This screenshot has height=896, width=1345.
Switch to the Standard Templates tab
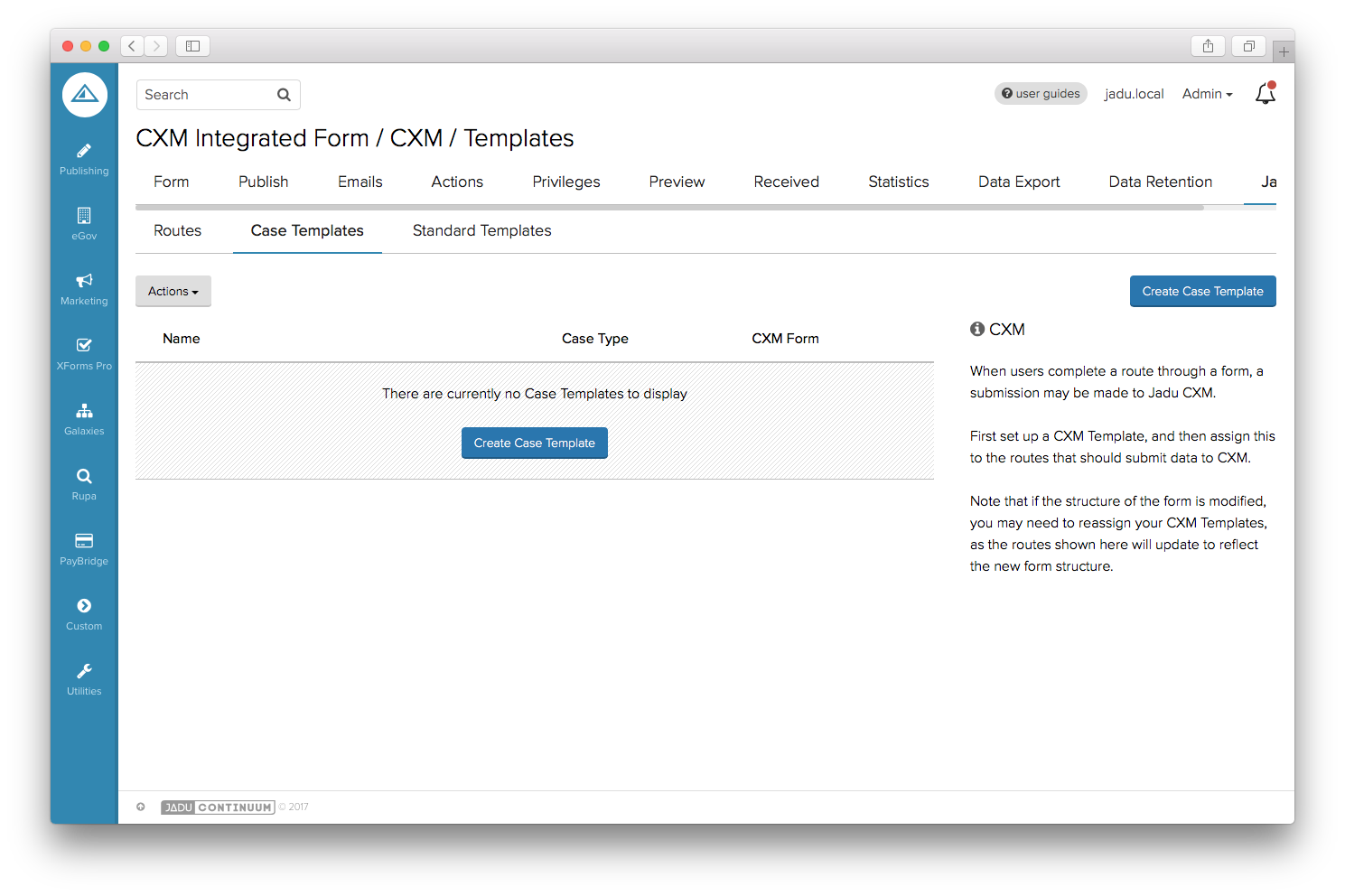coord(481,231)
